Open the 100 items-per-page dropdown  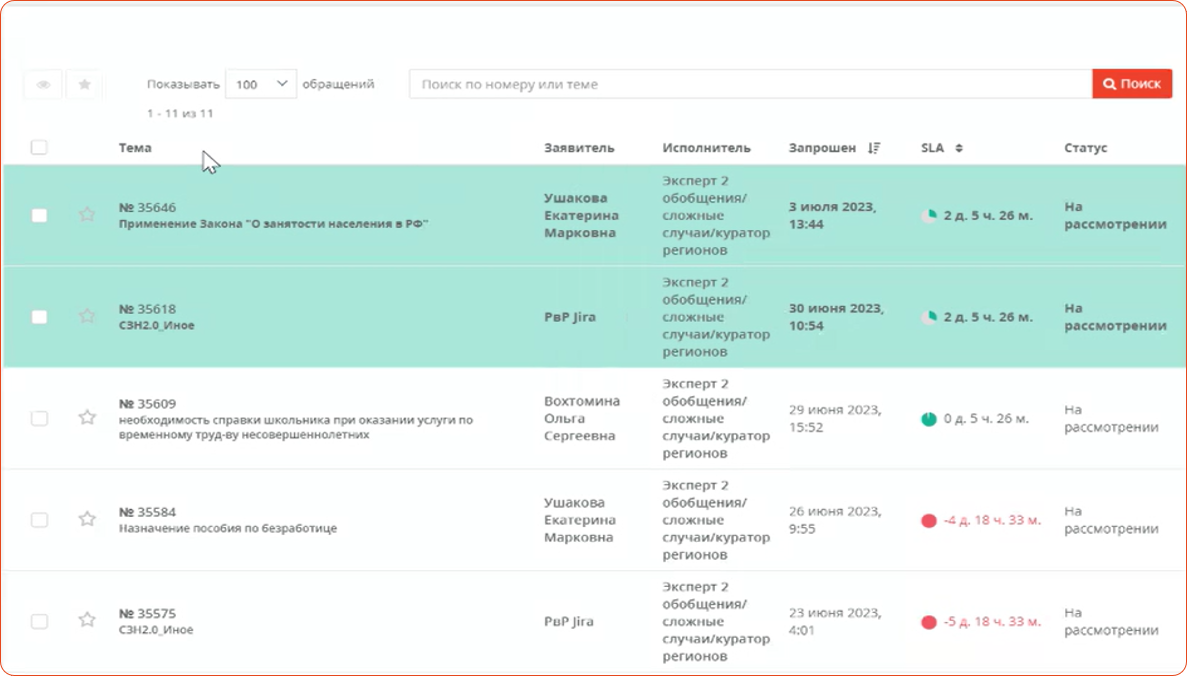coord(261,84)
